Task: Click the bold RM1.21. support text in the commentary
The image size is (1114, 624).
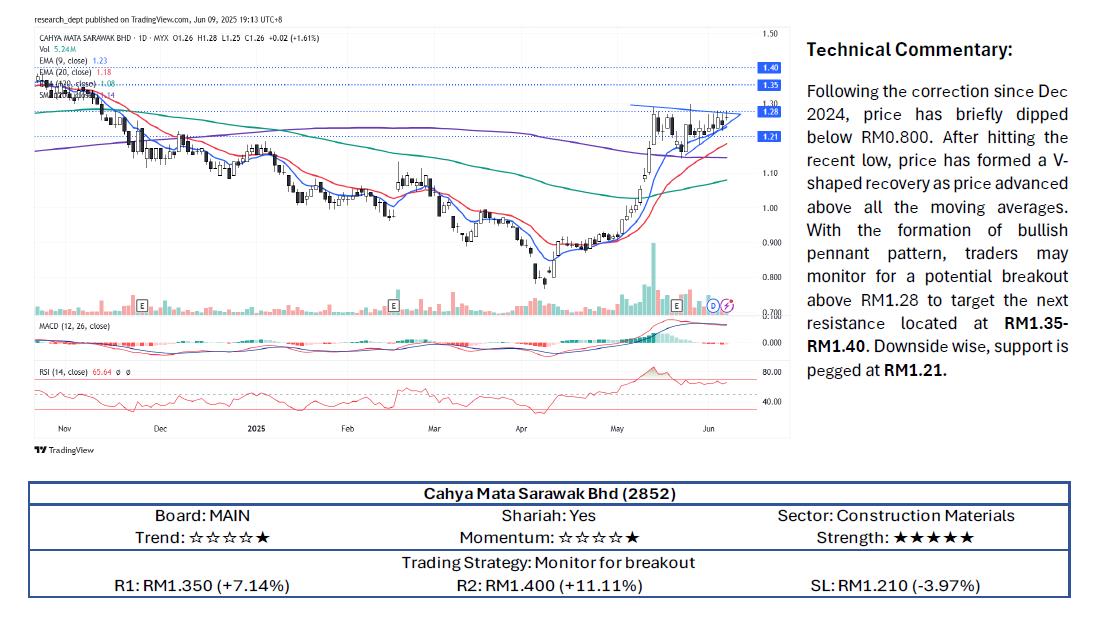Action: click(x=915, y=370)
